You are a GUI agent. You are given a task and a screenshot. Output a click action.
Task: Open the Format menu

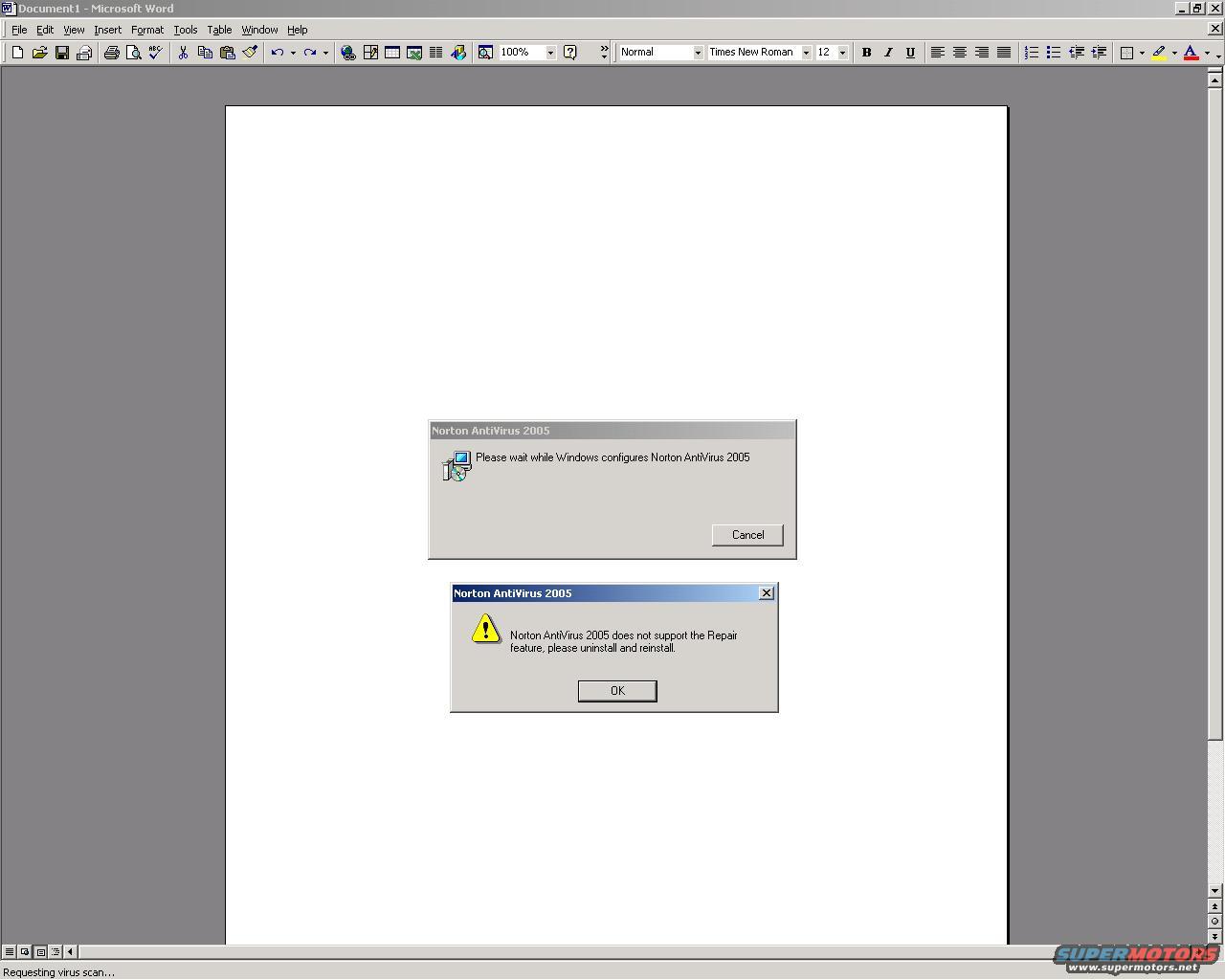tap(147, 30)
